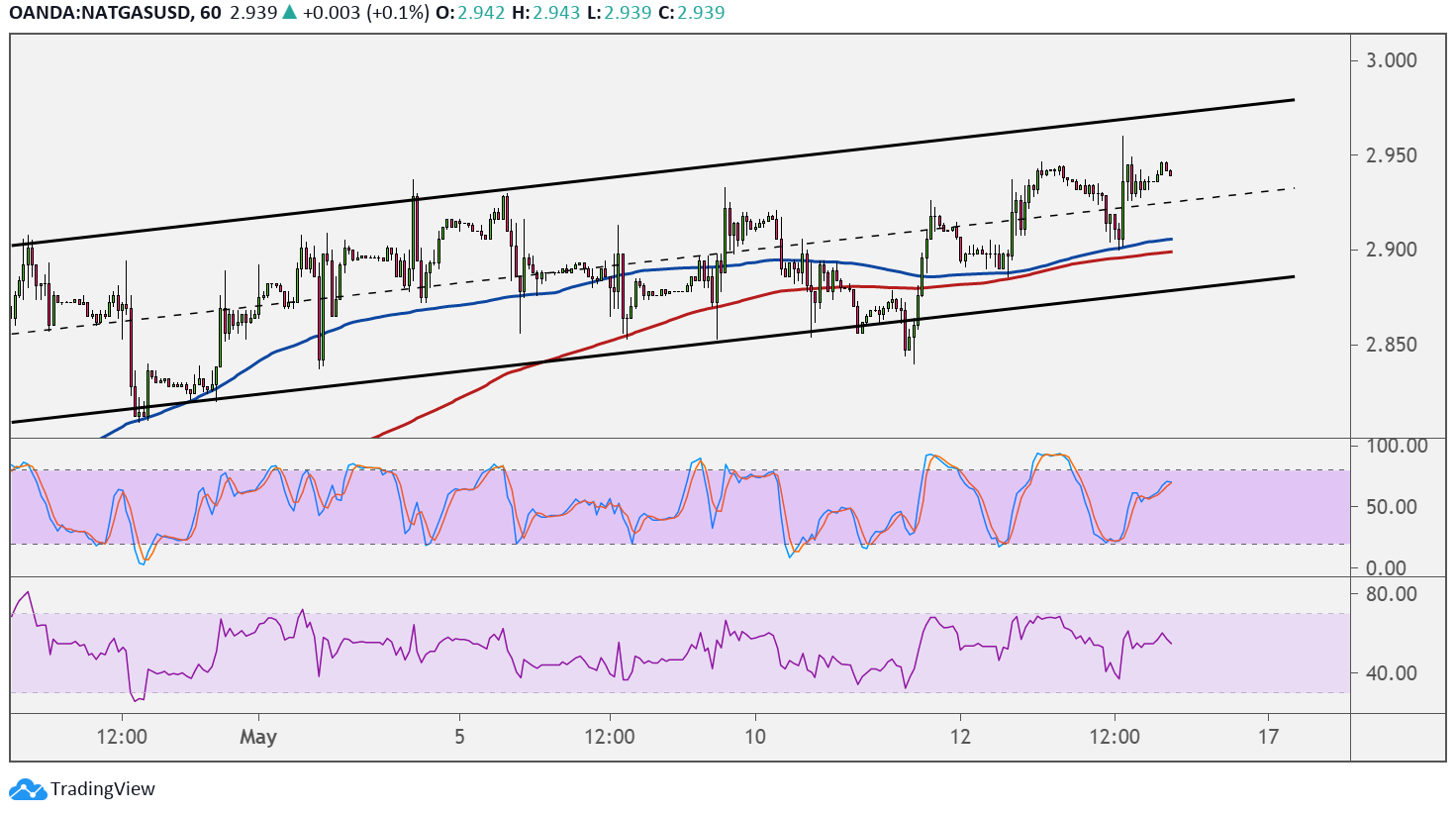Click the 17 date label on time axis
This screenshot has height=816, width=1456.
pyautogui.click(x=1268, y=737)
